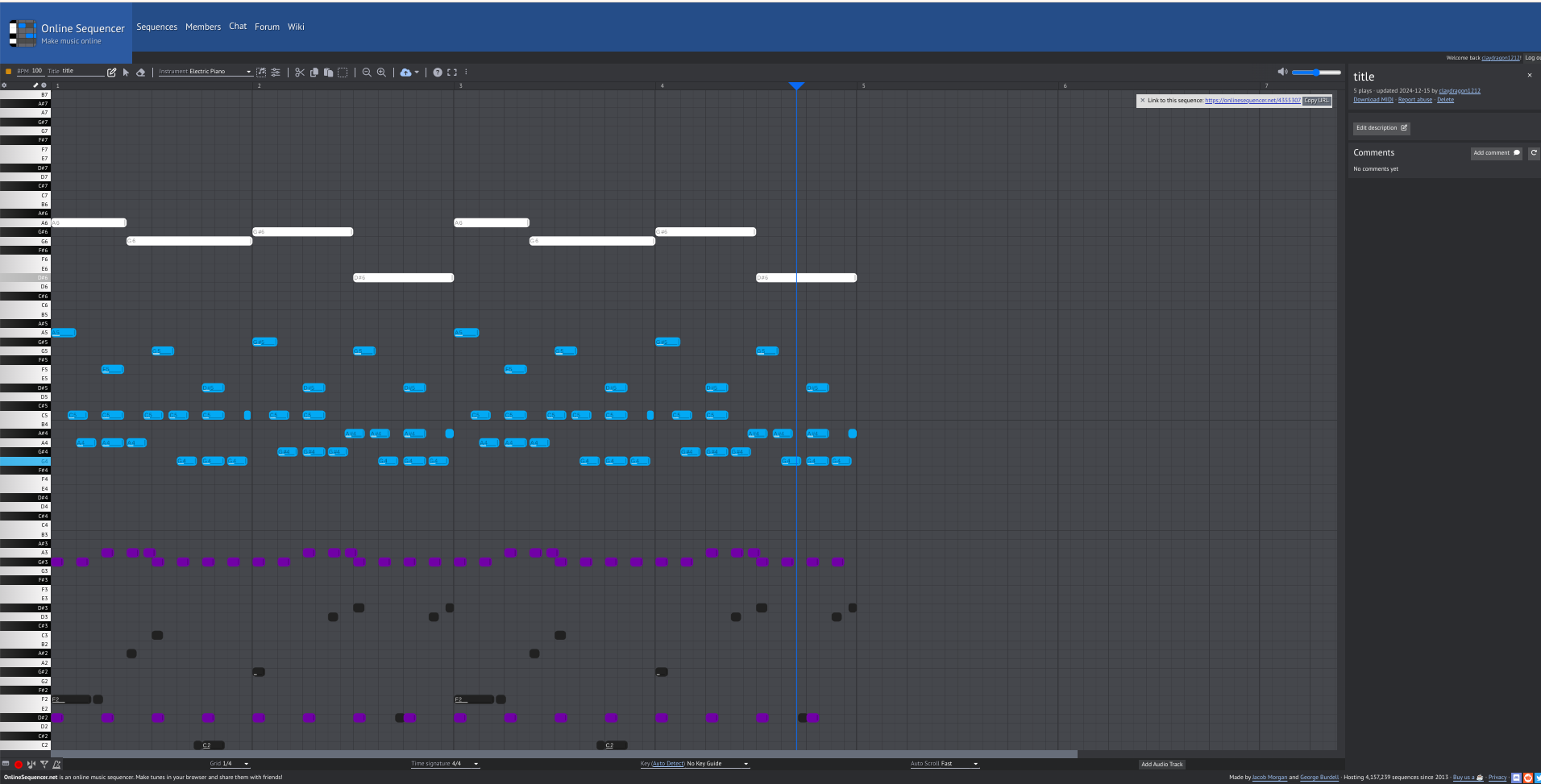This screenshot has width=1541, height=784.
Task: Click the Copy URL button
Action: (1316, 101)
